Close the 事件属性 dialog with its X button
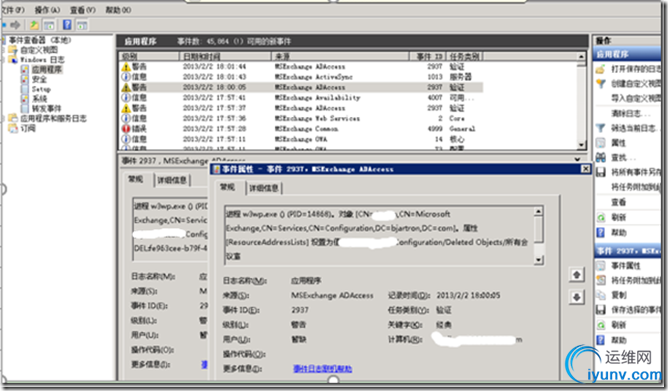668x391 pixels. click(x=585, y=169)
